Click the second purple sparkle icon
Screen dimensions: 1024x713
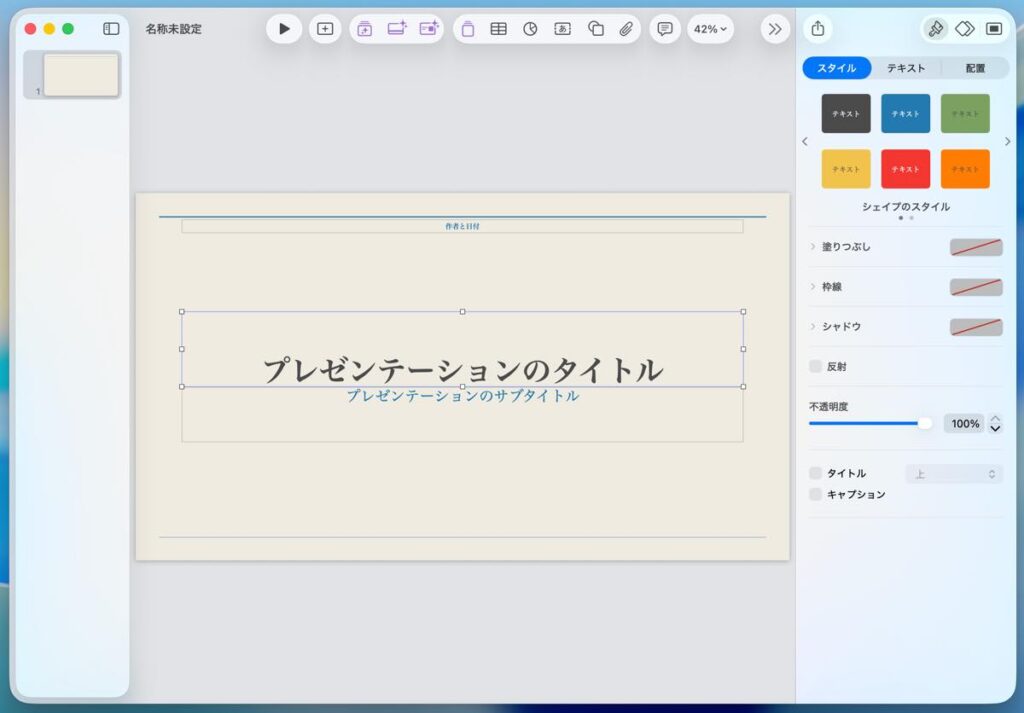[396, 29]
